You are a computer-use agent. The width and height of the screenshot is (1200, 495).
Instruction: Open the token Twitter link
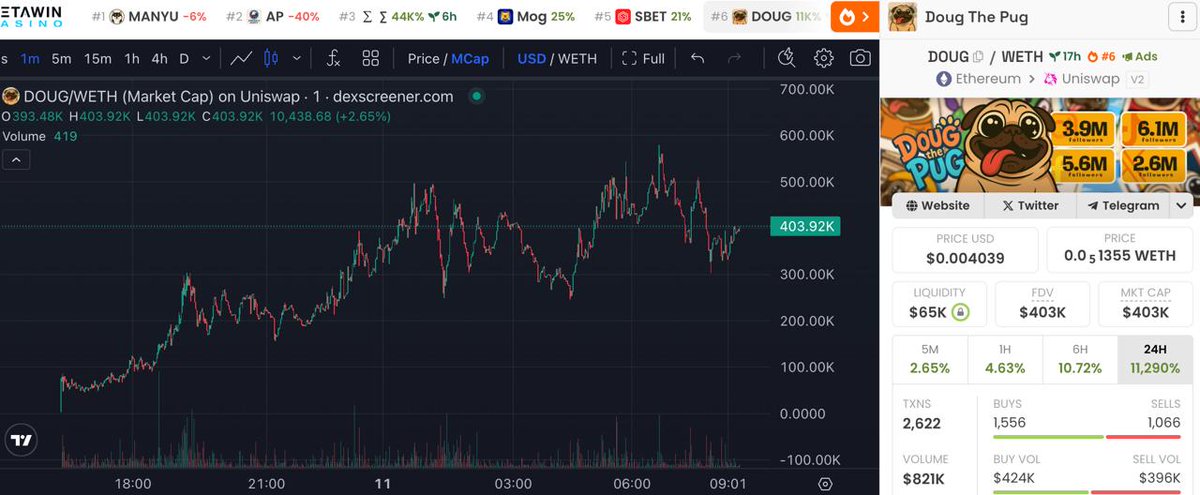[x=1030, y=205]
